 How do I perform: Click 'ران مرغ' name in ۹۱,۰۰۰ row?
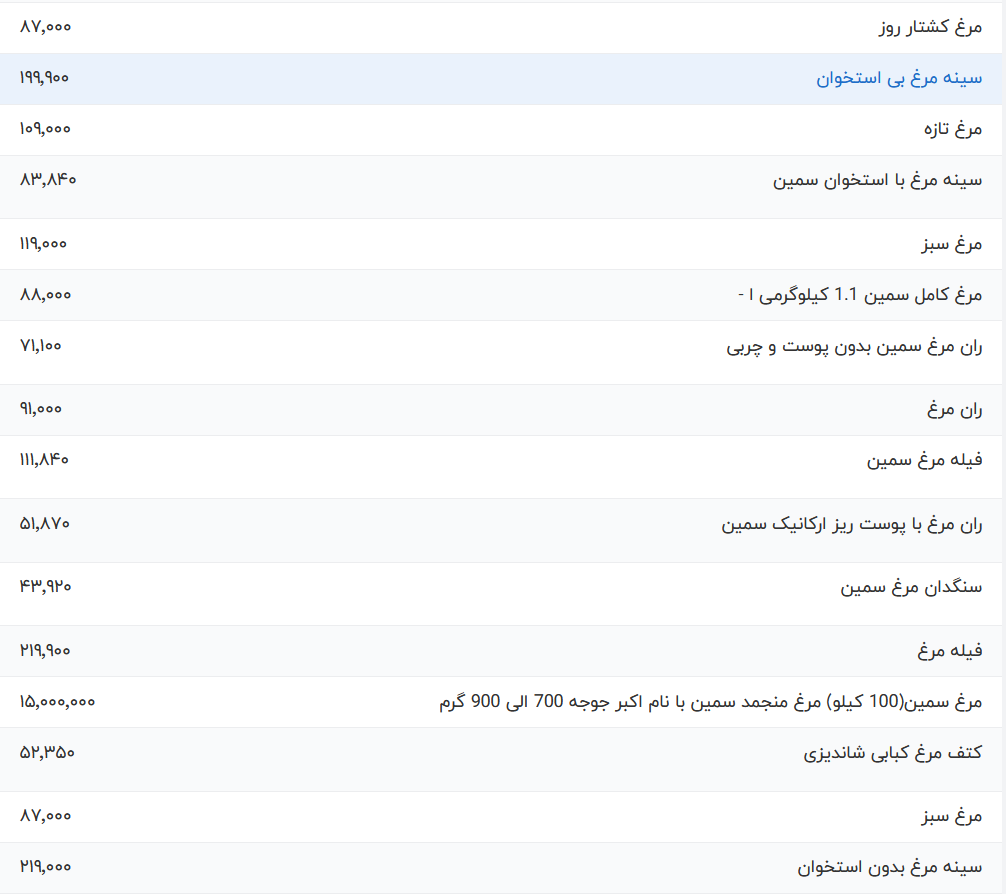click(x=955, y=409)
